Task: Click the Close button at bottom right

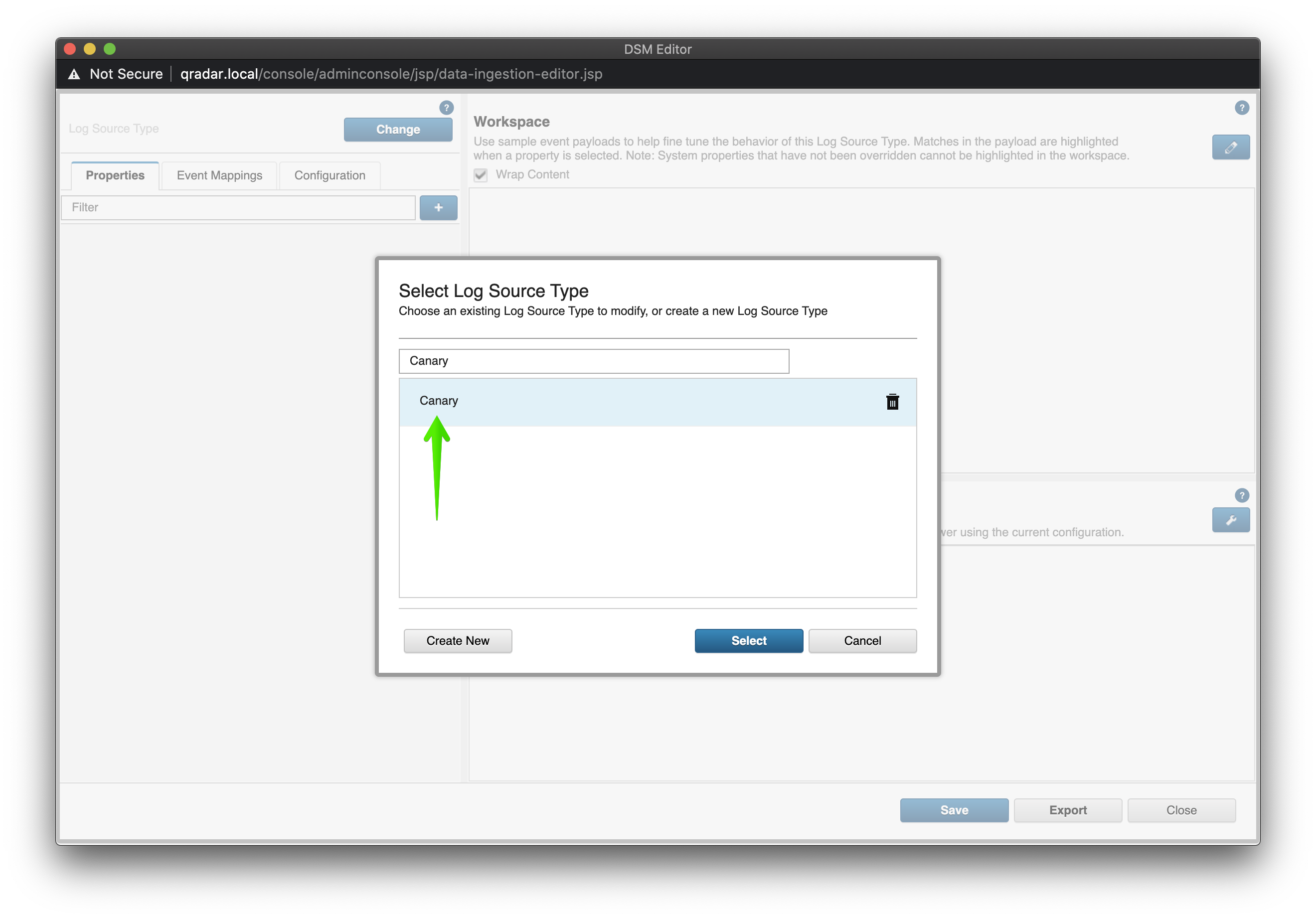Action: tap(1181, 810)
